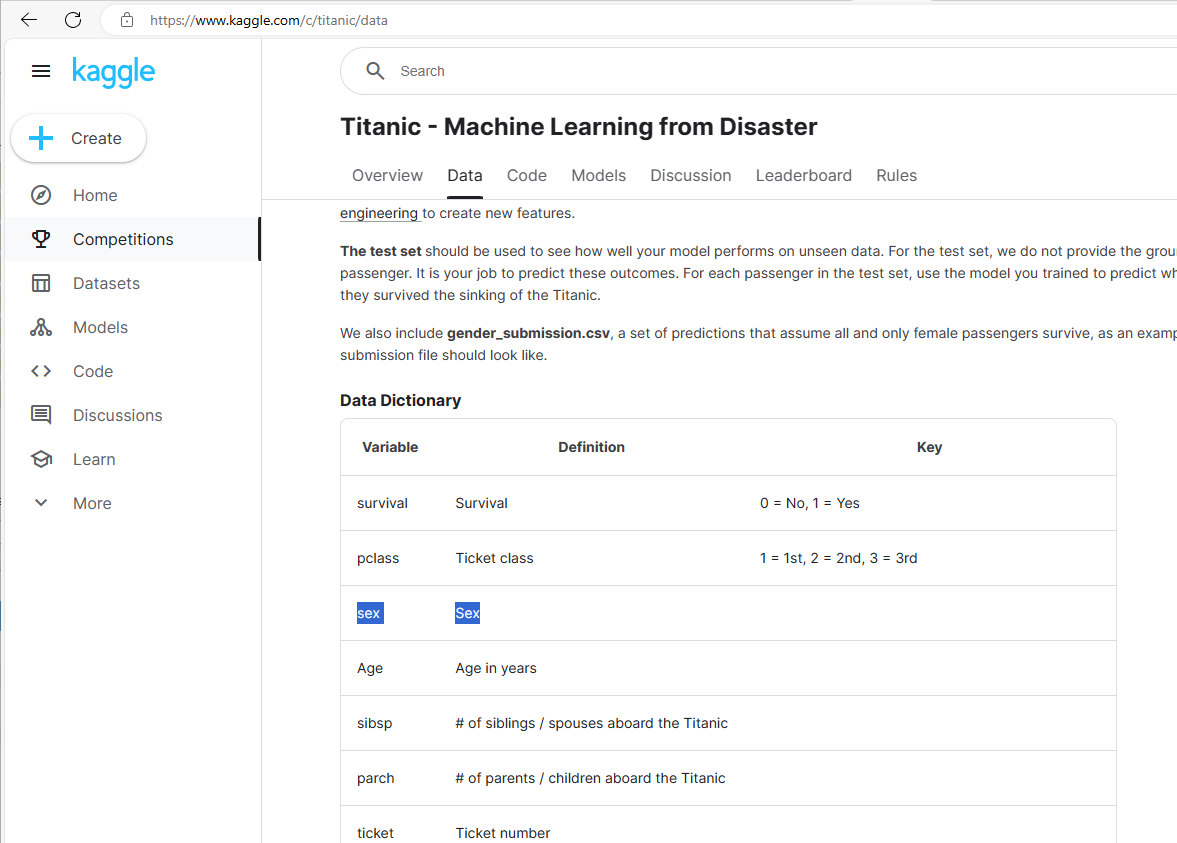Open Datasets in the sidebar
This screenshot has width=1177, height=843.
coord(107,283)
